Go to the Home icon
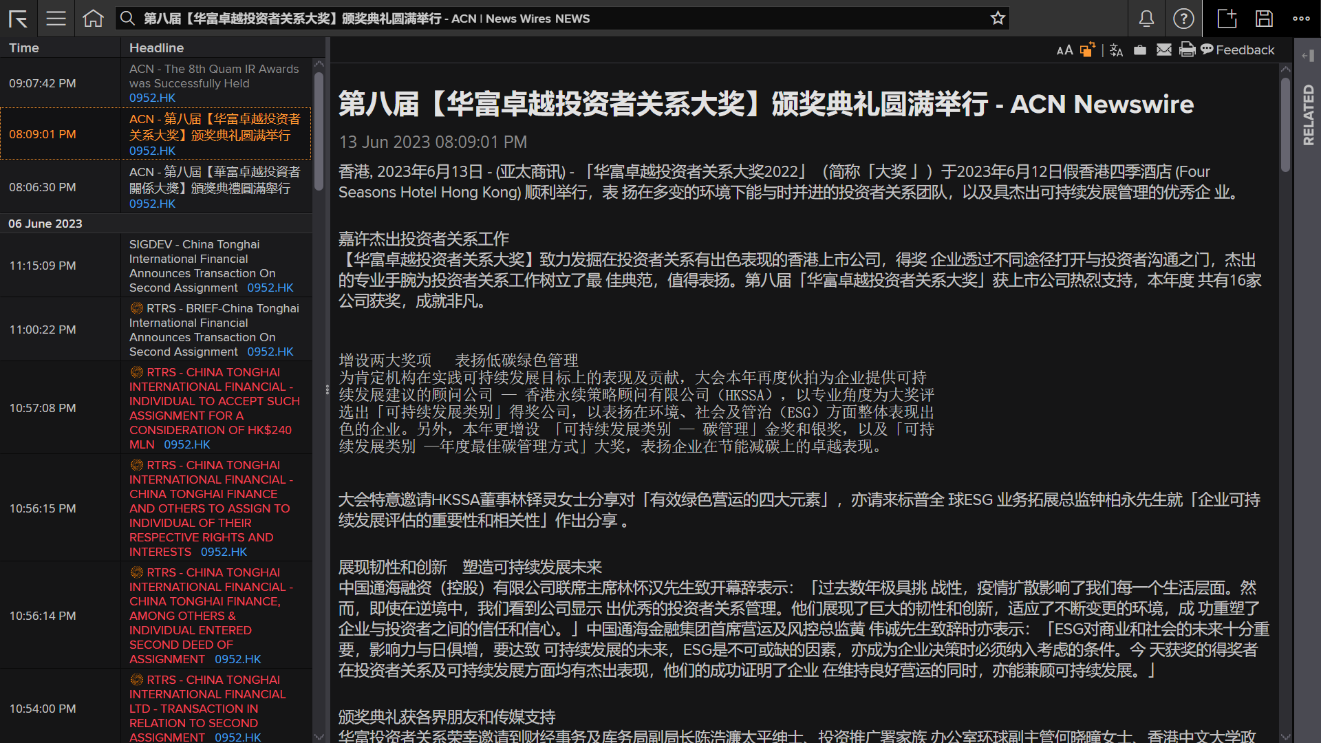The image size is (1321, 743). tap(93, 18)
